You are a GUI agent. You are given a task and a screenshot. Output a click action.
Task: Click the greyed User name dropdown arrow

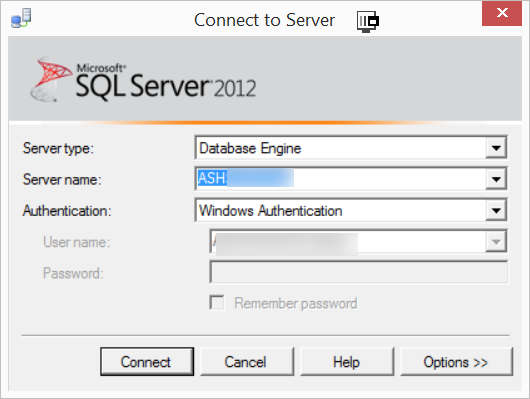pyautogui.click(x=496, y=241)
